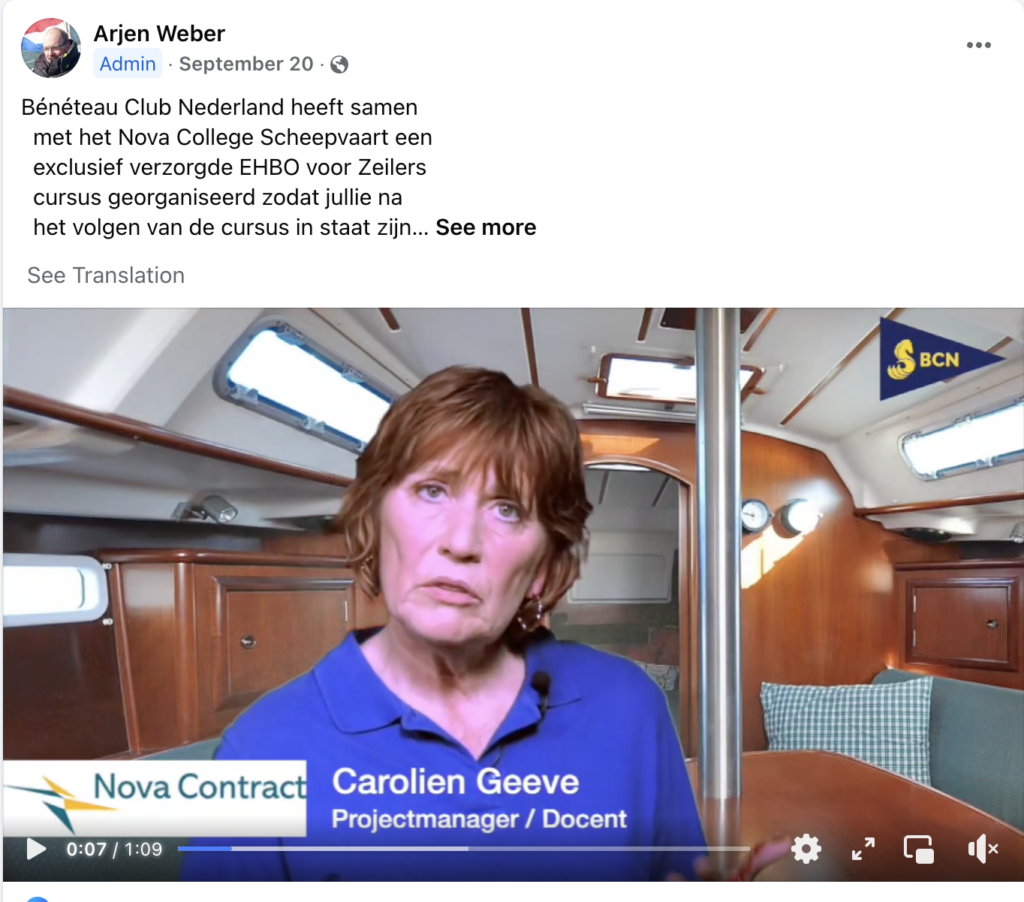This screenshot has width=1024, height=902.
Task: Expand post text with See more
Action: tap(485, 227)
